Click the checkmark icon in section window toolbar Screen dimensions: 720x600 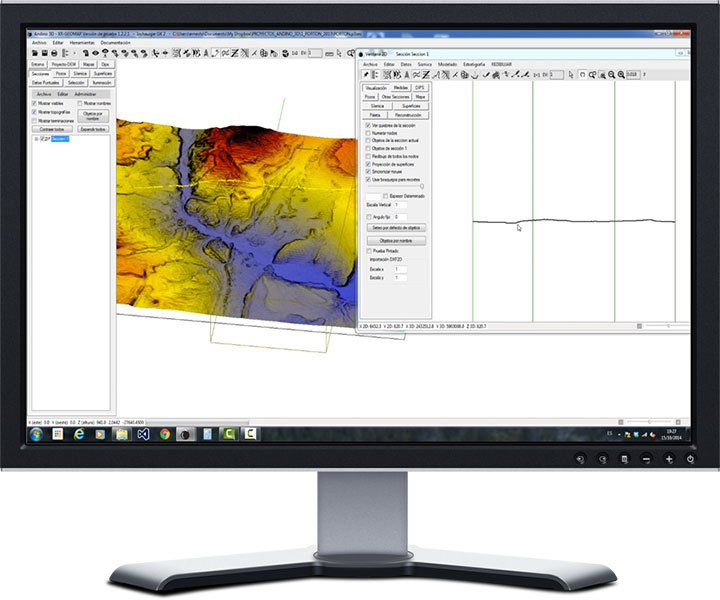coord(485,75)
